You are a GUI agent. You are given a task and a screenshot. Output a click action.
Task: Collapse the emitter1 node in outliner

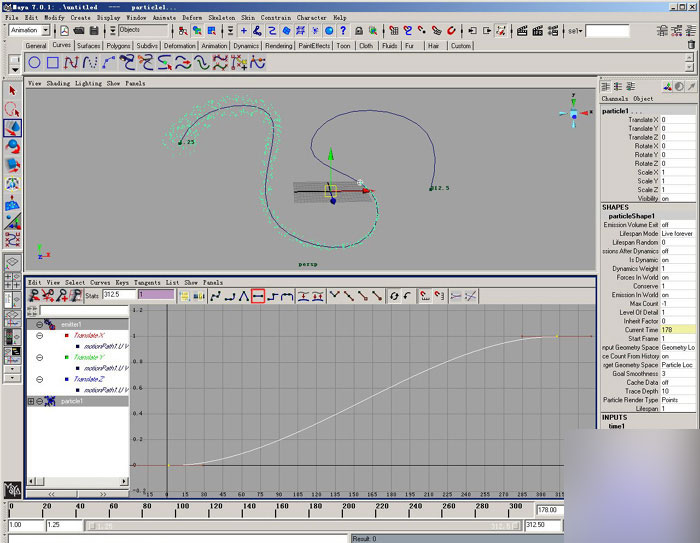[x=39, y=324]
